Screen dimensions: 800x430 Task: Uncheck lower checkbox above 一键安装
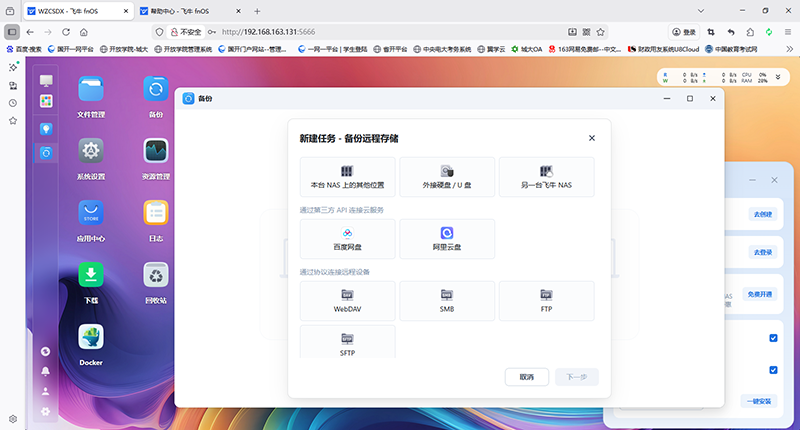[x=773, y=370]
